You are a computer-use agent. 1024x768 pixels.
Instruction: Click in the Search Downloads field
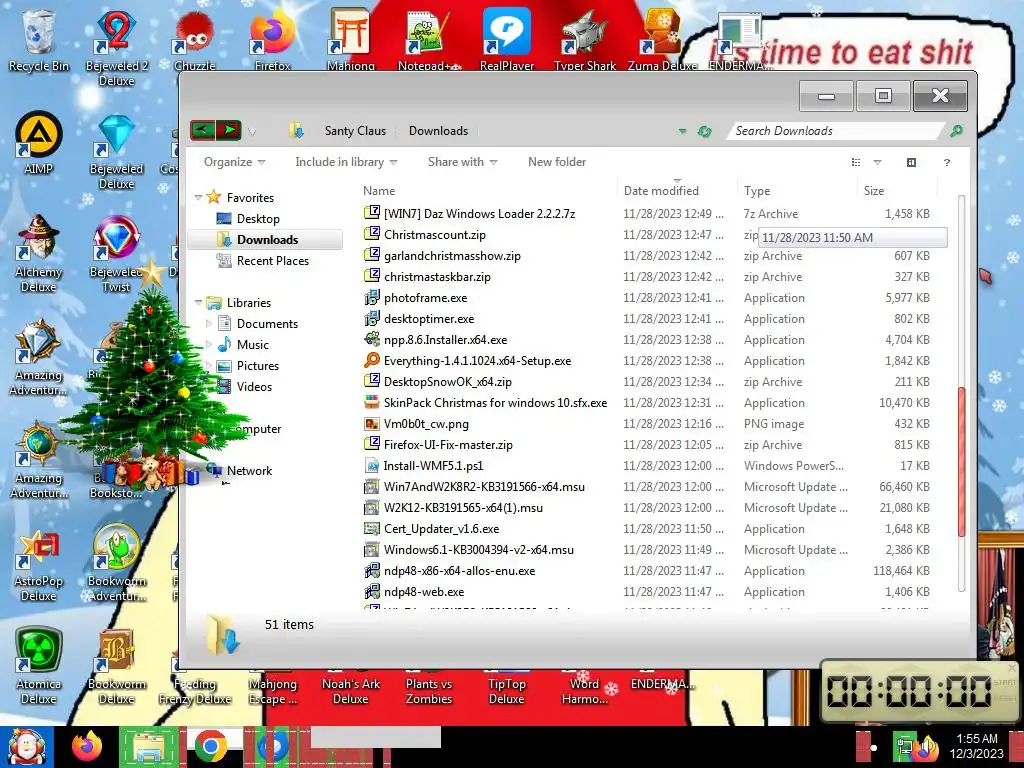click(837, 131)
